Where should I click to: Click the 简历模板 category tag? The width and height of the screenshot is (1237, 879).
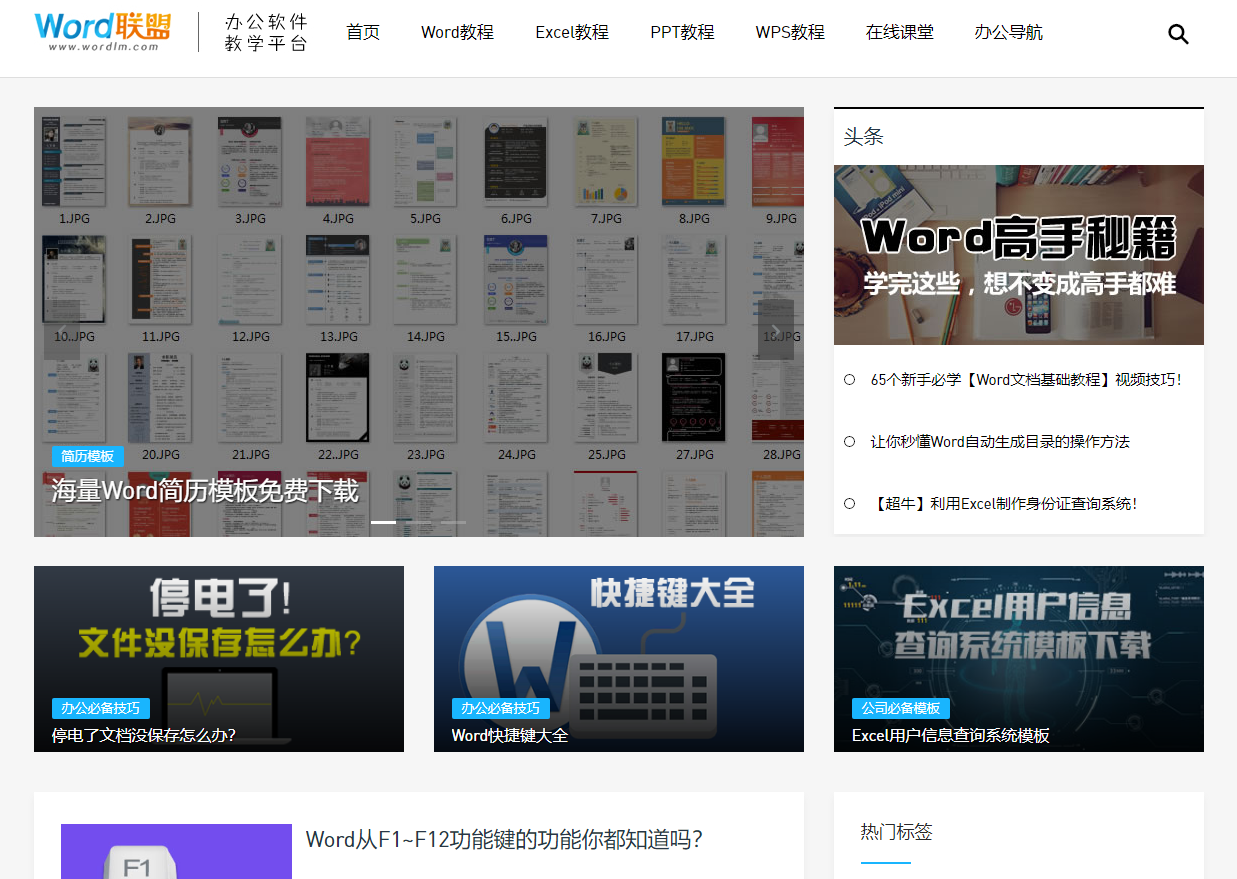(x=88, y=456)
